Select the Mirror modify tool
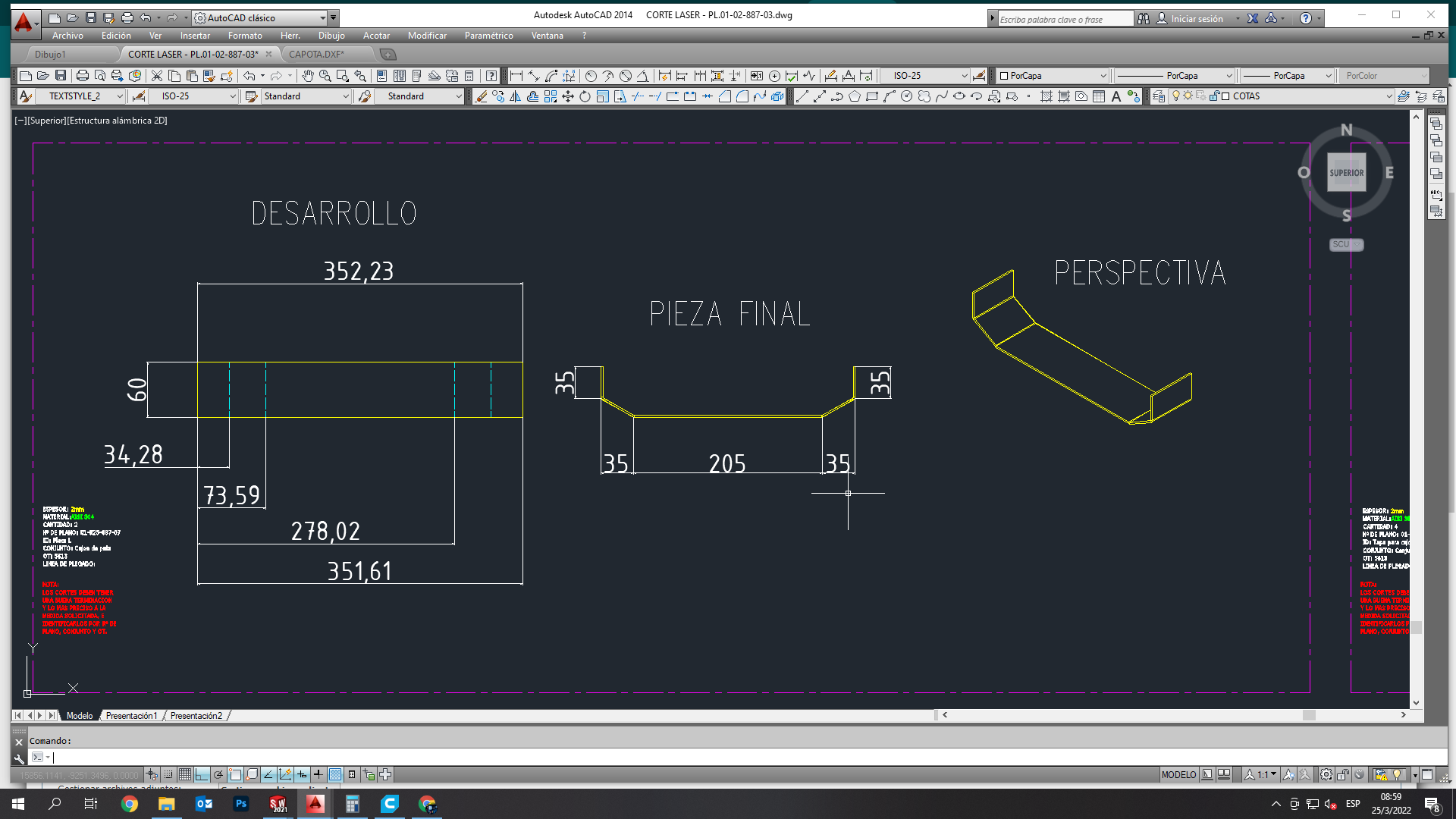This screenshot has height=819, width=1456. [x=516, y=96]
